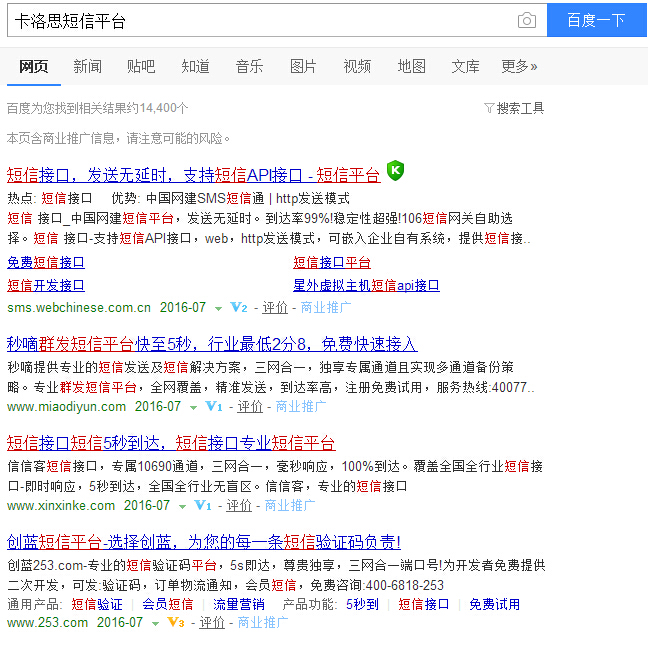Click 评价 for www.miaodiyun.com result

250,406
